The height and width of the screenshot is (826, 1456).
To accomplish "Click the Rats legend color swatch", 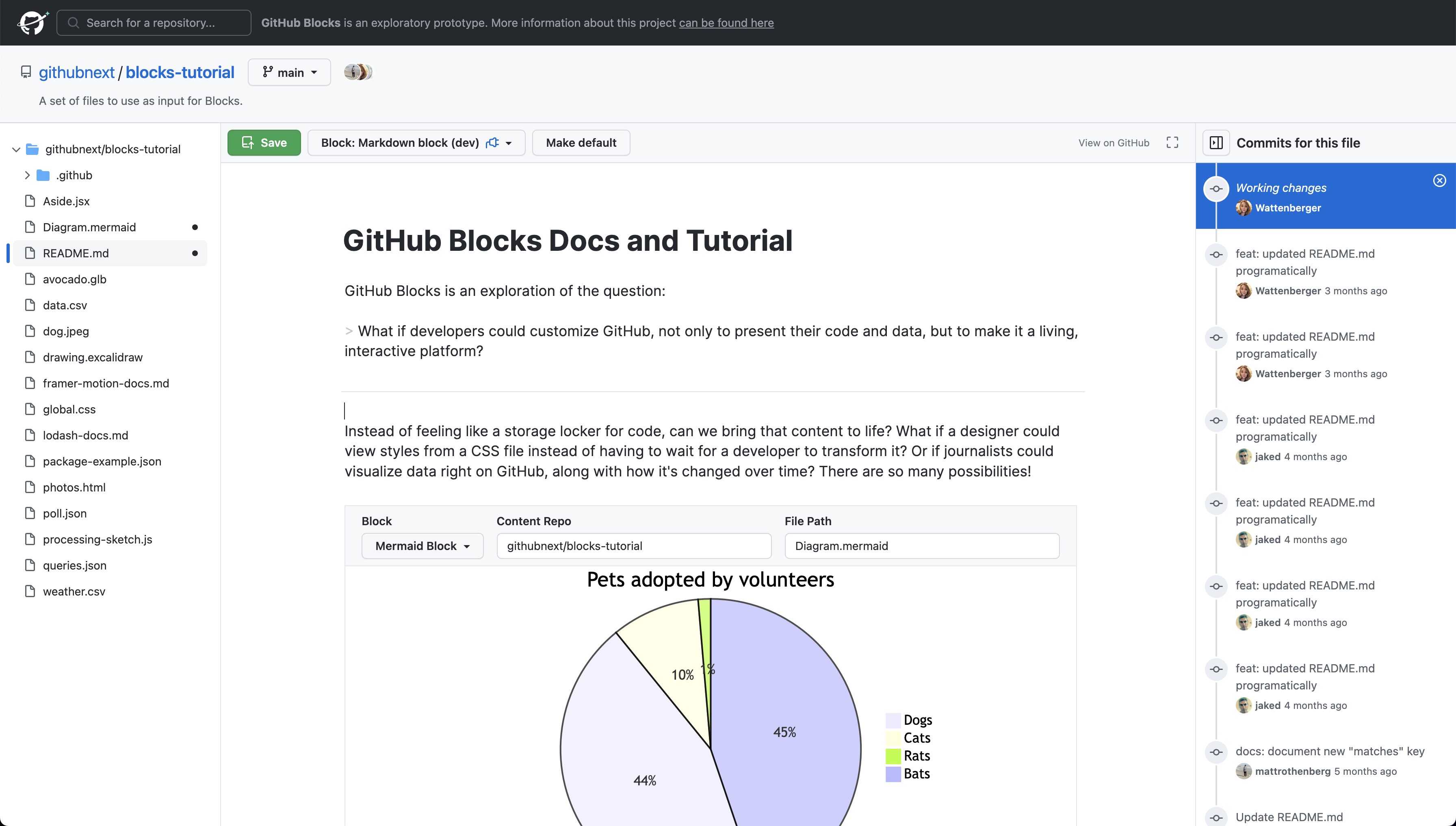I will click(893, 756).
